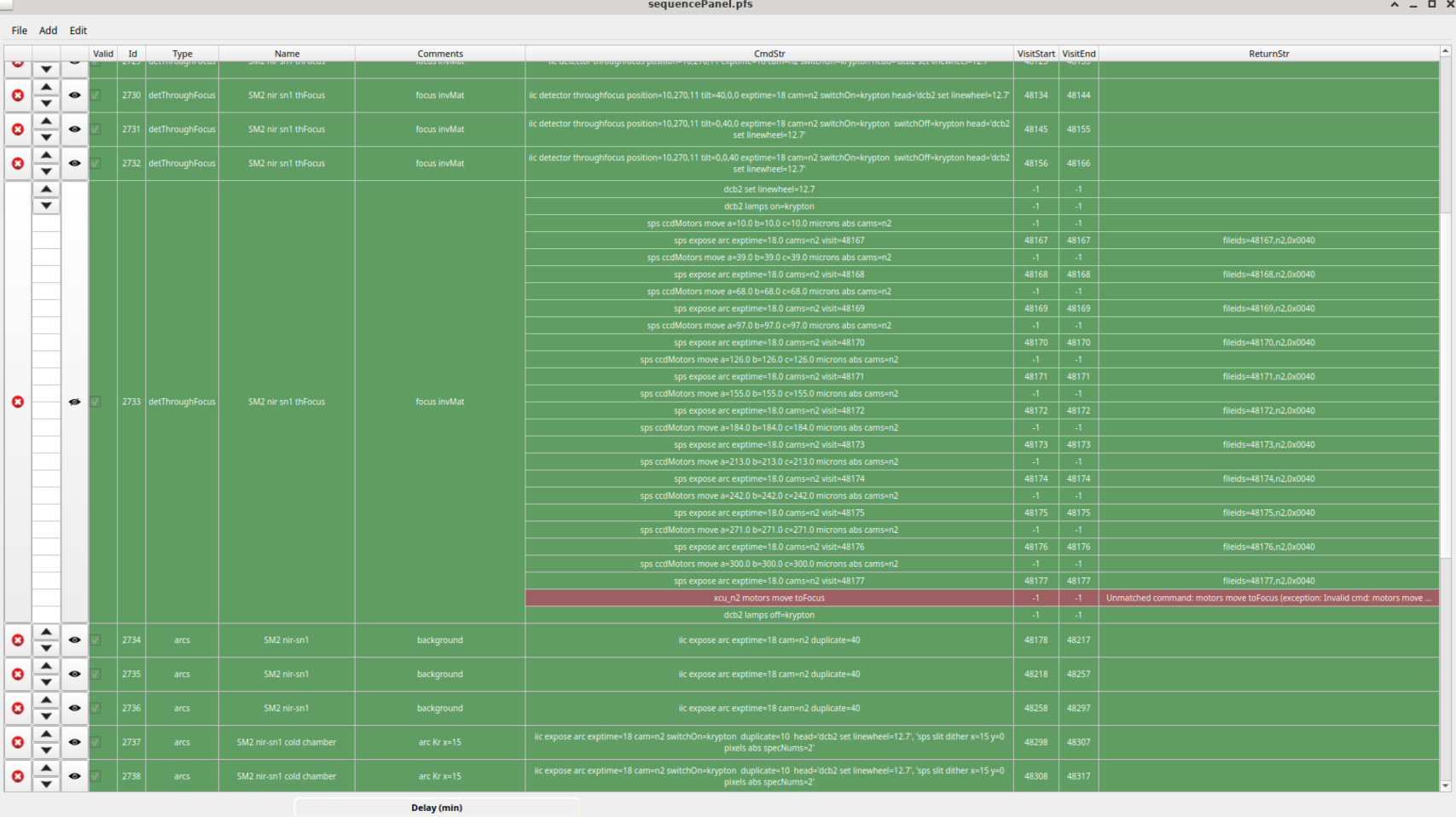Expand row 2737 details via eye icon

tap(74, 742)
